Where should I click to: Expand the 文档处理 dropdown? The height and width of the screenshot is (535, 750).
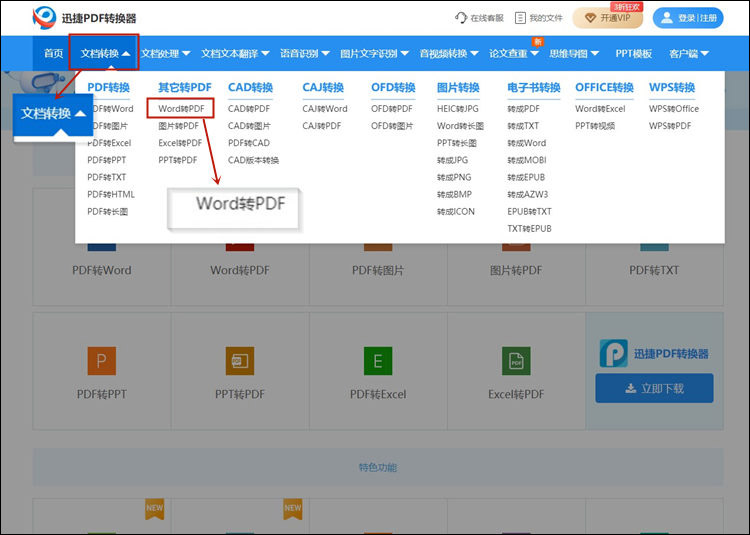[165, 54]
